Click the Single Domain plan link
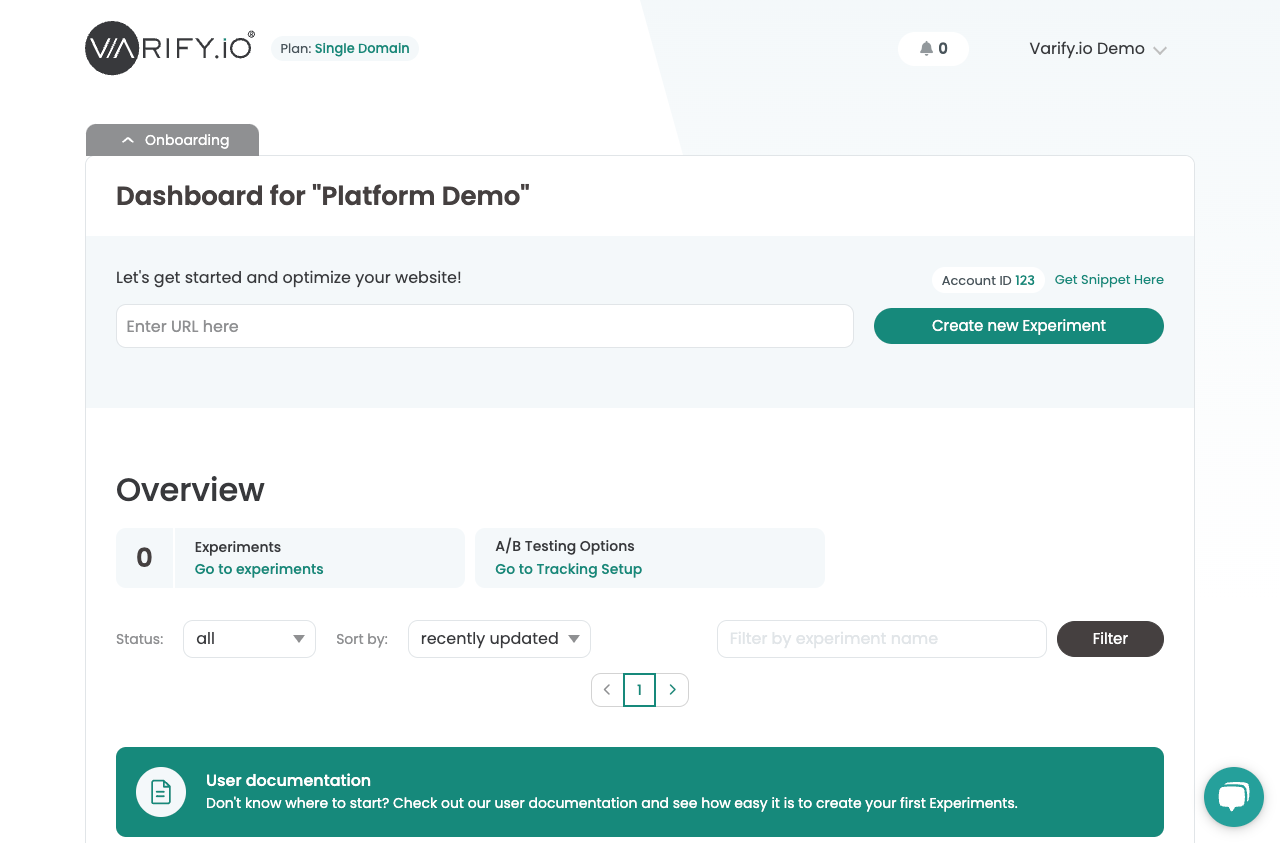This screenshot has width=1280, height=843. click(361, 49)
